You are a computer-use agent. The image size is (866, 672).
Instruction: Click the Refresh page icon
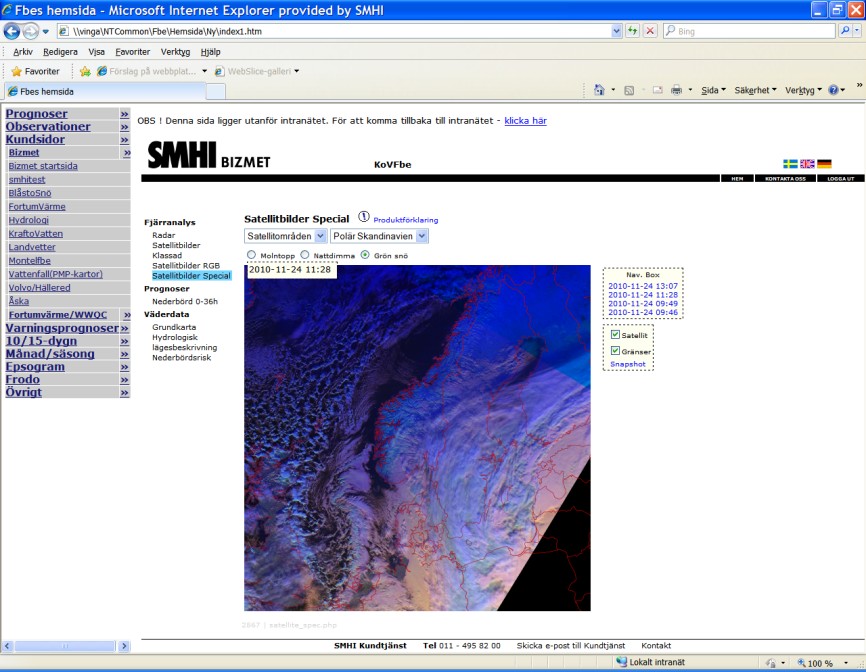pyautogui.click(x=632, y=31)
